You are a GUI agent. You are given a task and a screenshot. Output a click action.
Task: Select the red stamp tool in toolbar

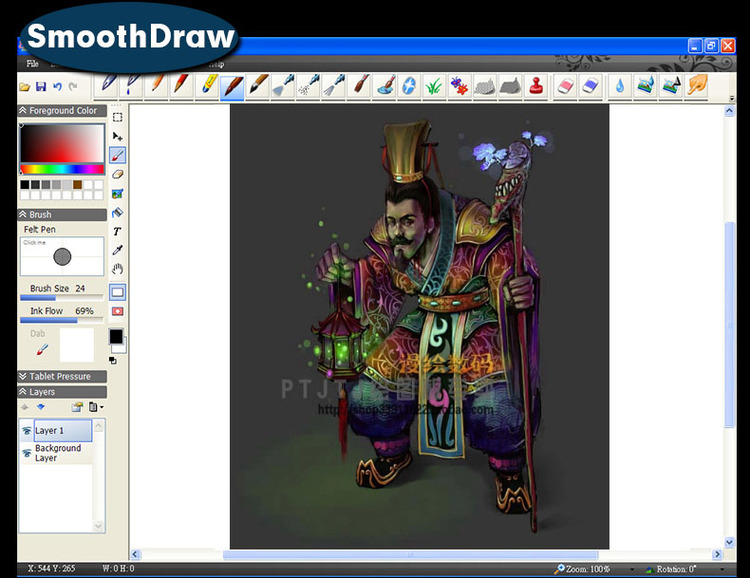click(x=536, y=86)
